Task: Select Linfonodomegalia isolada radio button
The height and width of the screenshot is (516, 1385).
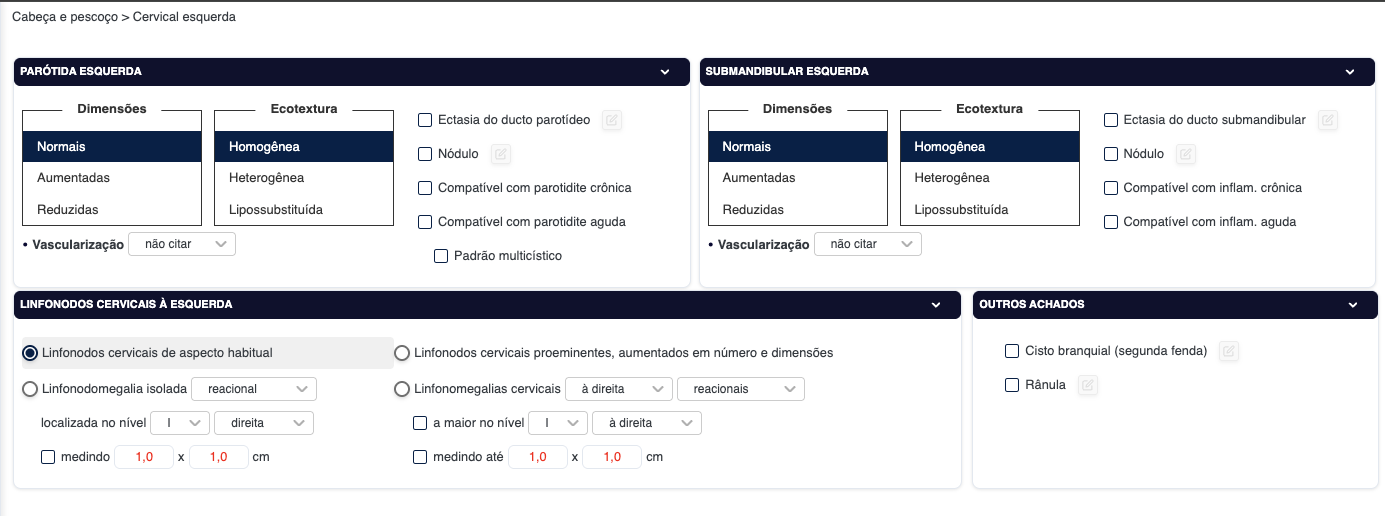Action: tap(30, 389)
